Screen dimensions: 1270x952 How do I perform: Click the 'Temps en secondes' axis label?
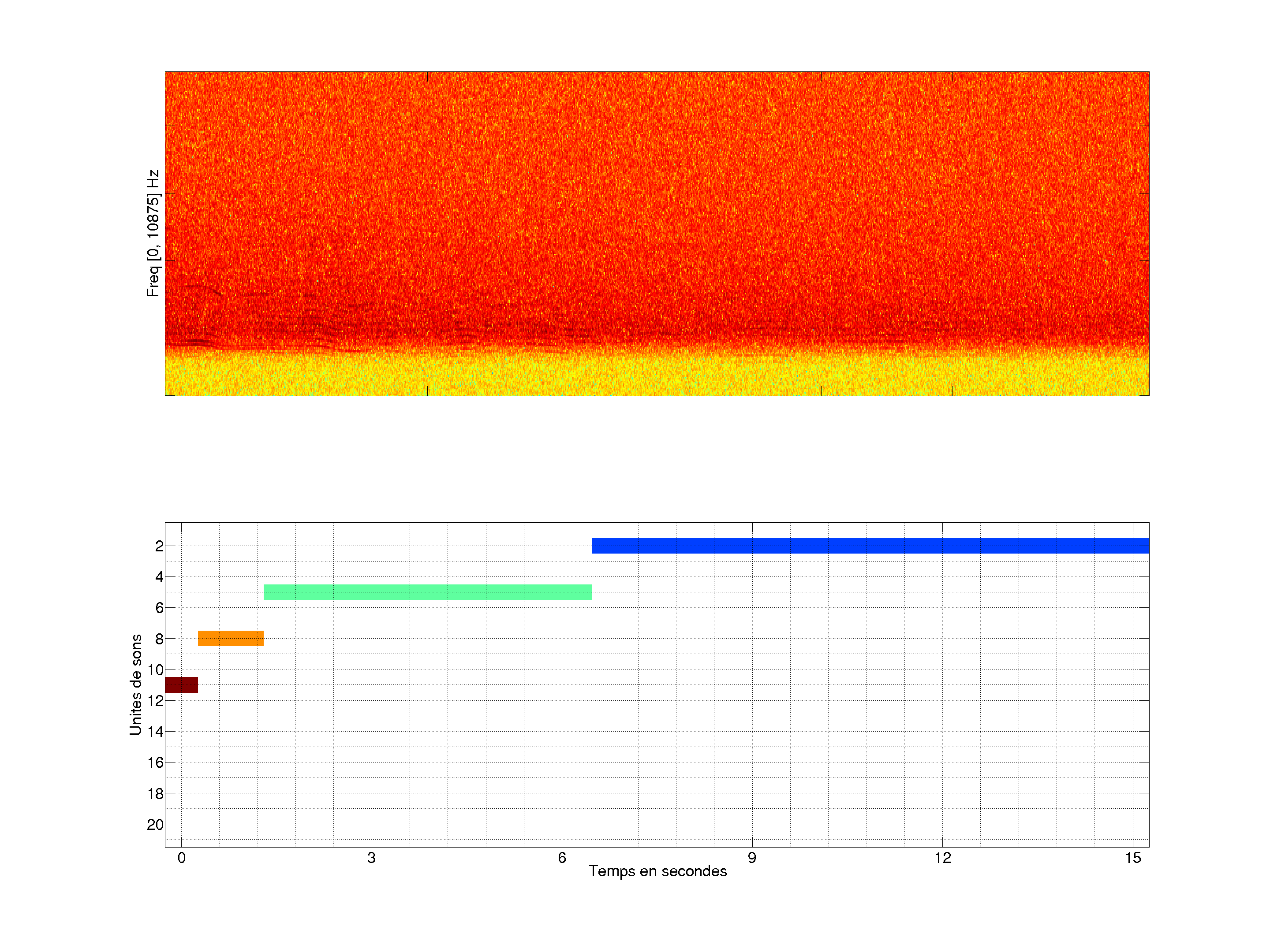657,871
